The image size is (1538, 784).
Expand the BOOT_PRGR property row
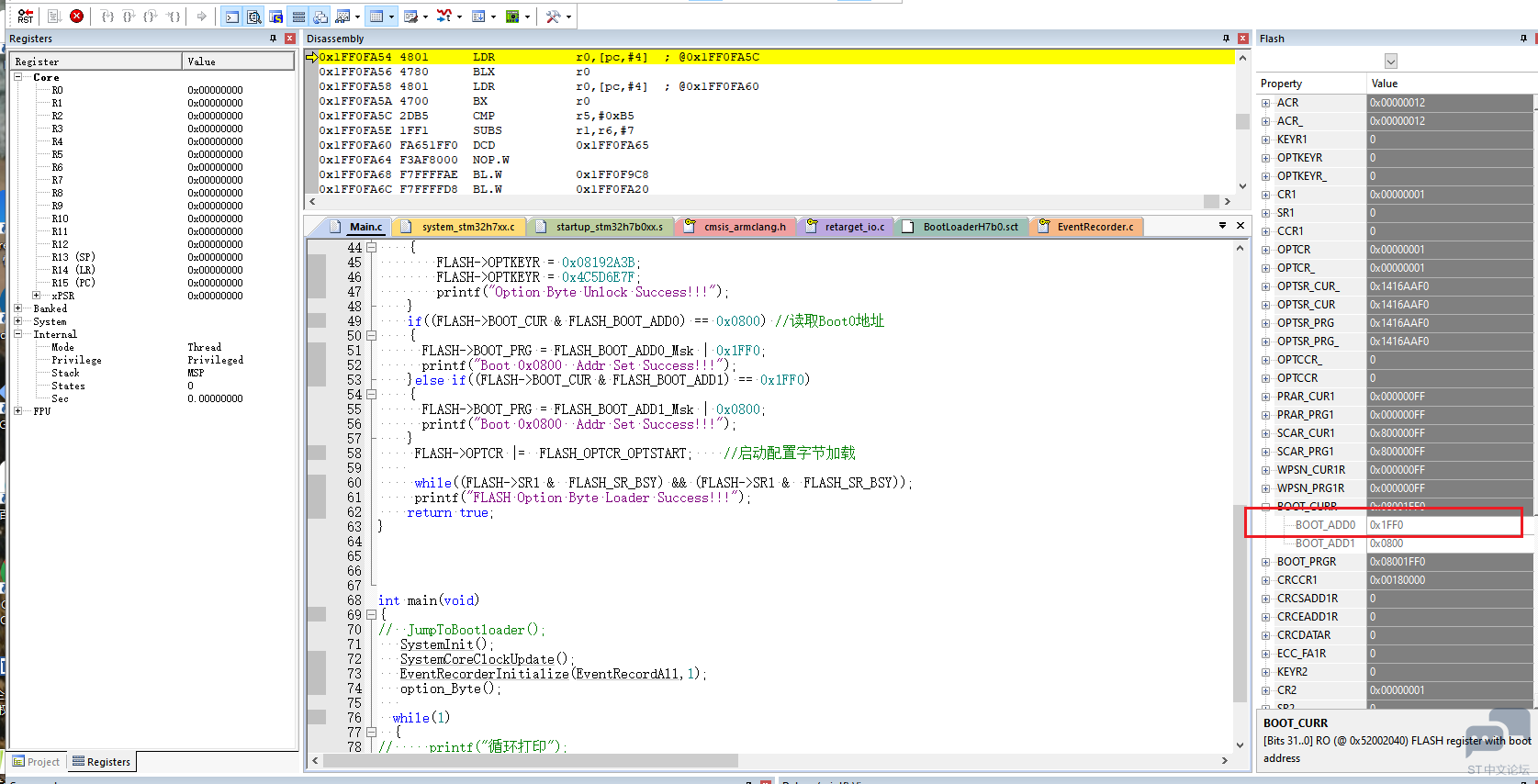1266,562
